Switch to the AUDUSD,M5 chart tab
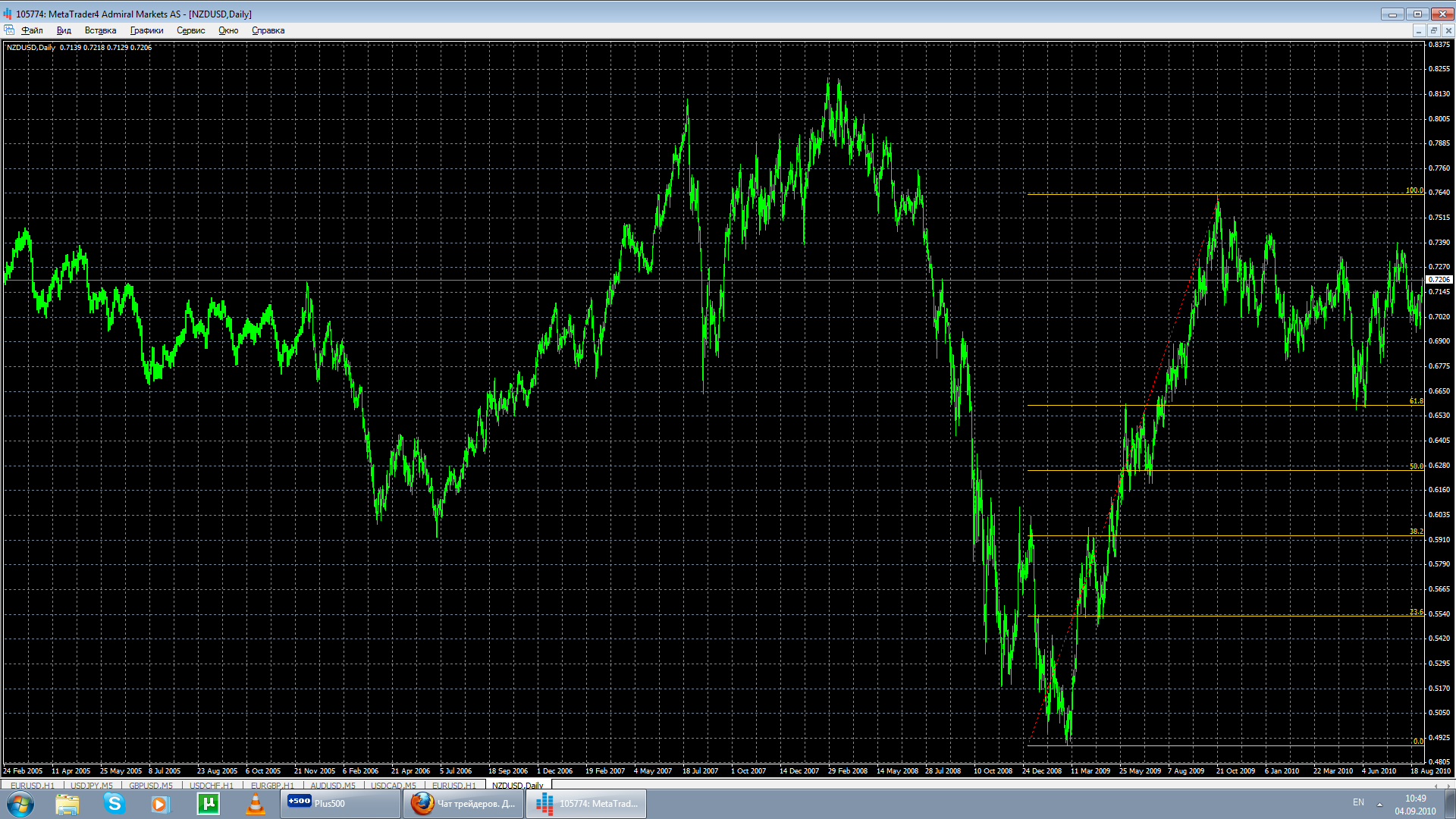The image size is (1456, 819). [x=333, y=785]
